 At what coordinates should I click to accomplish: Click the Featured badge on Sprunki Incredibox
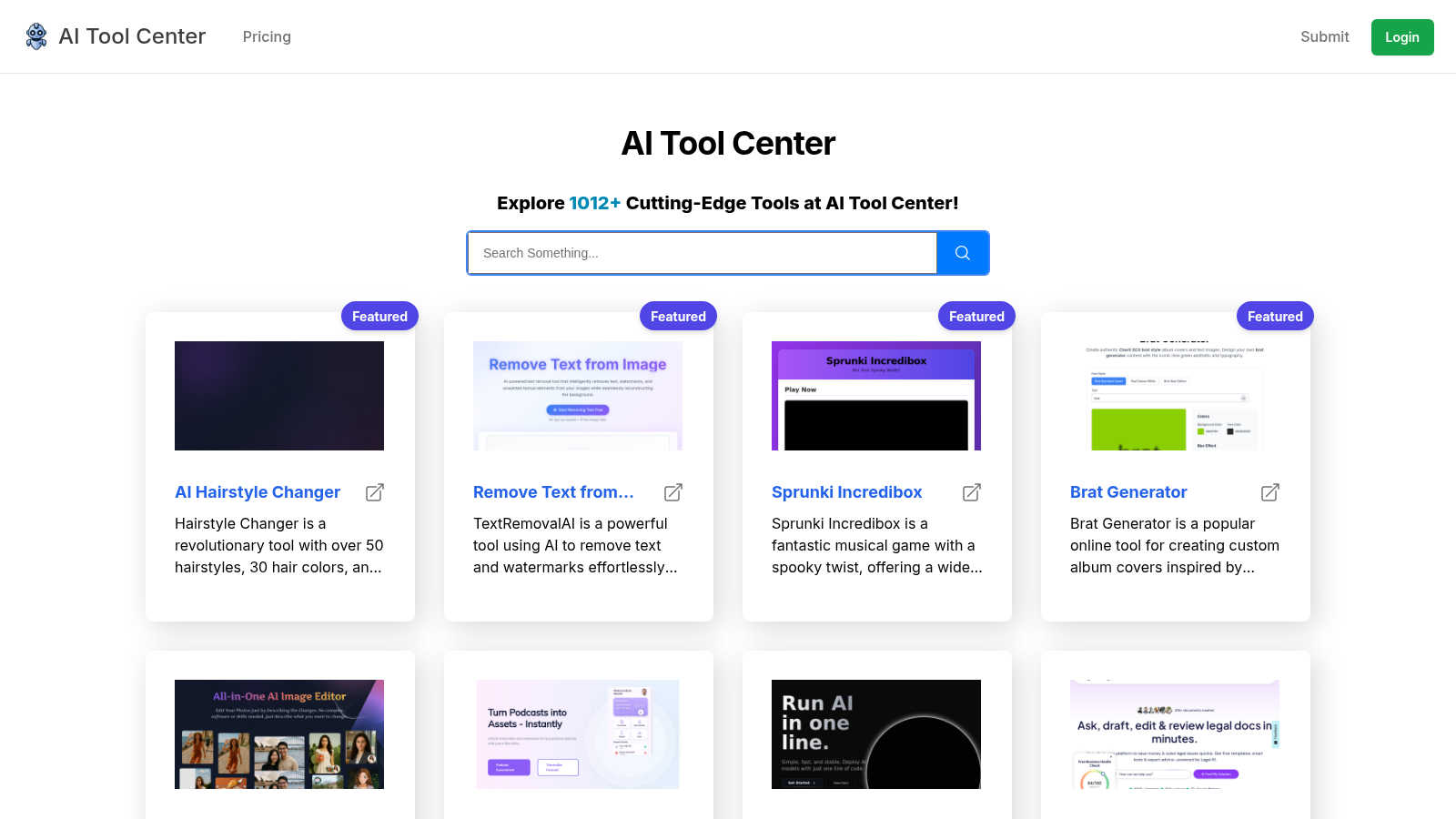[x=976, y=316]
